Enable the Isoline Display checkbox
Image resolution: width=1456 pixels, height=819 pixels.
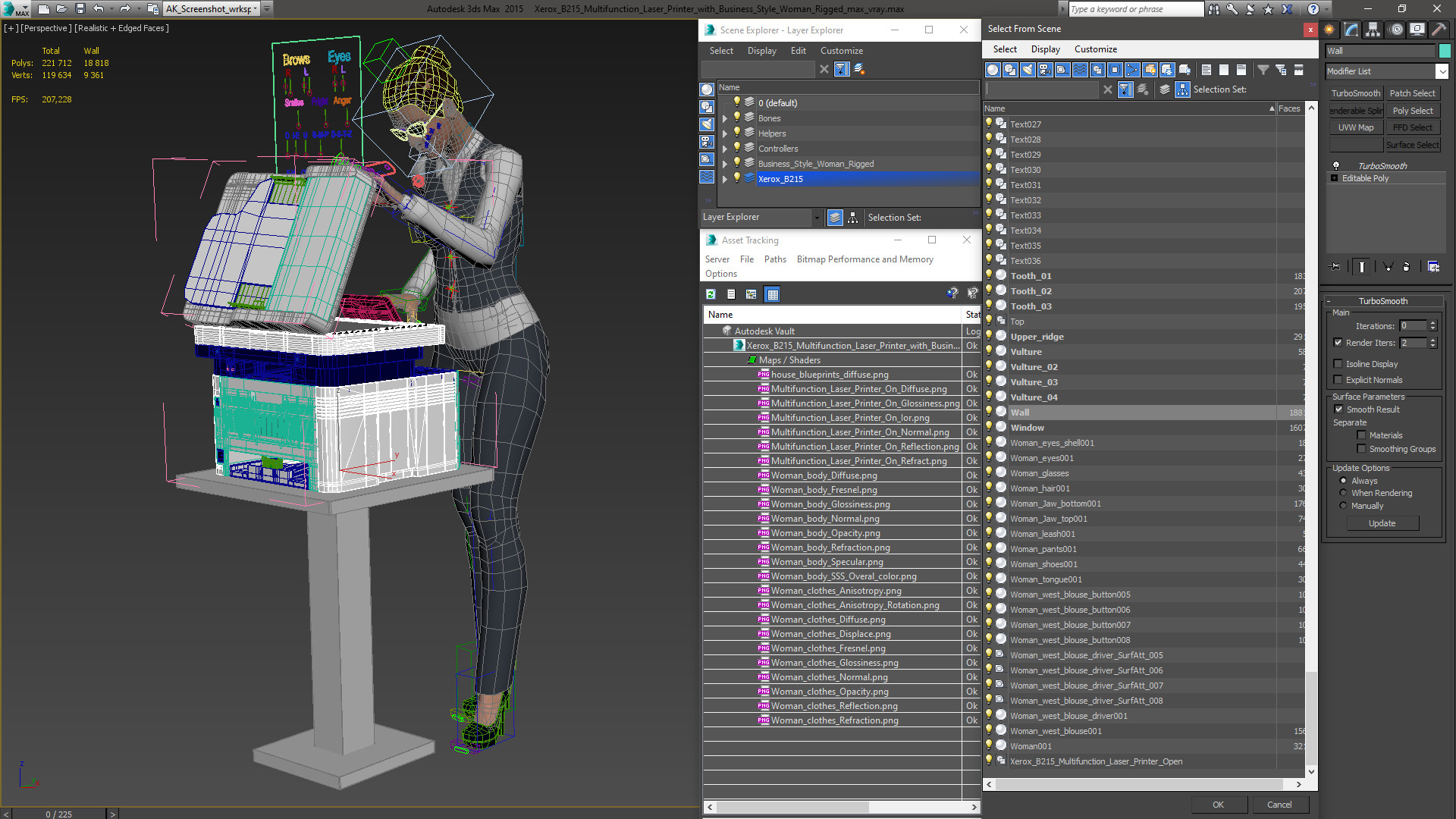(1338, 364)
